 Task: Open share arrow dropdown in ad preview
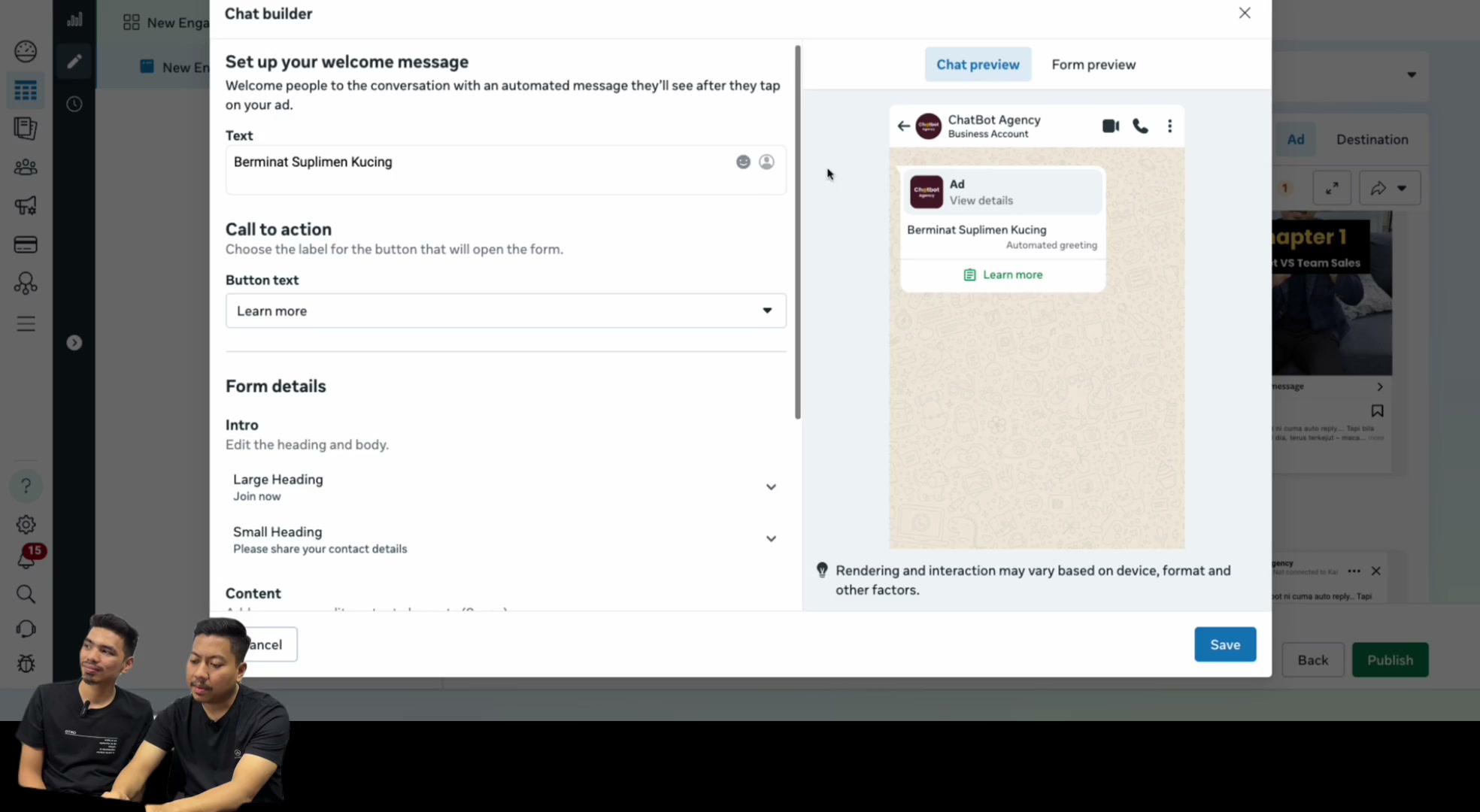click(x=1390, y=188)
